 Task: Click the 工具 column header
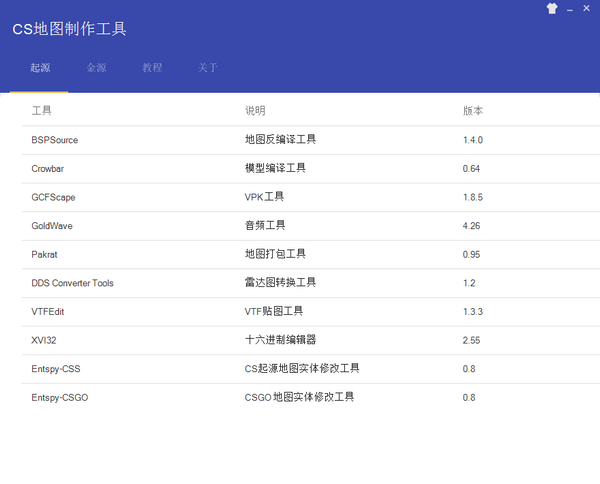click(x=41, y=111)
